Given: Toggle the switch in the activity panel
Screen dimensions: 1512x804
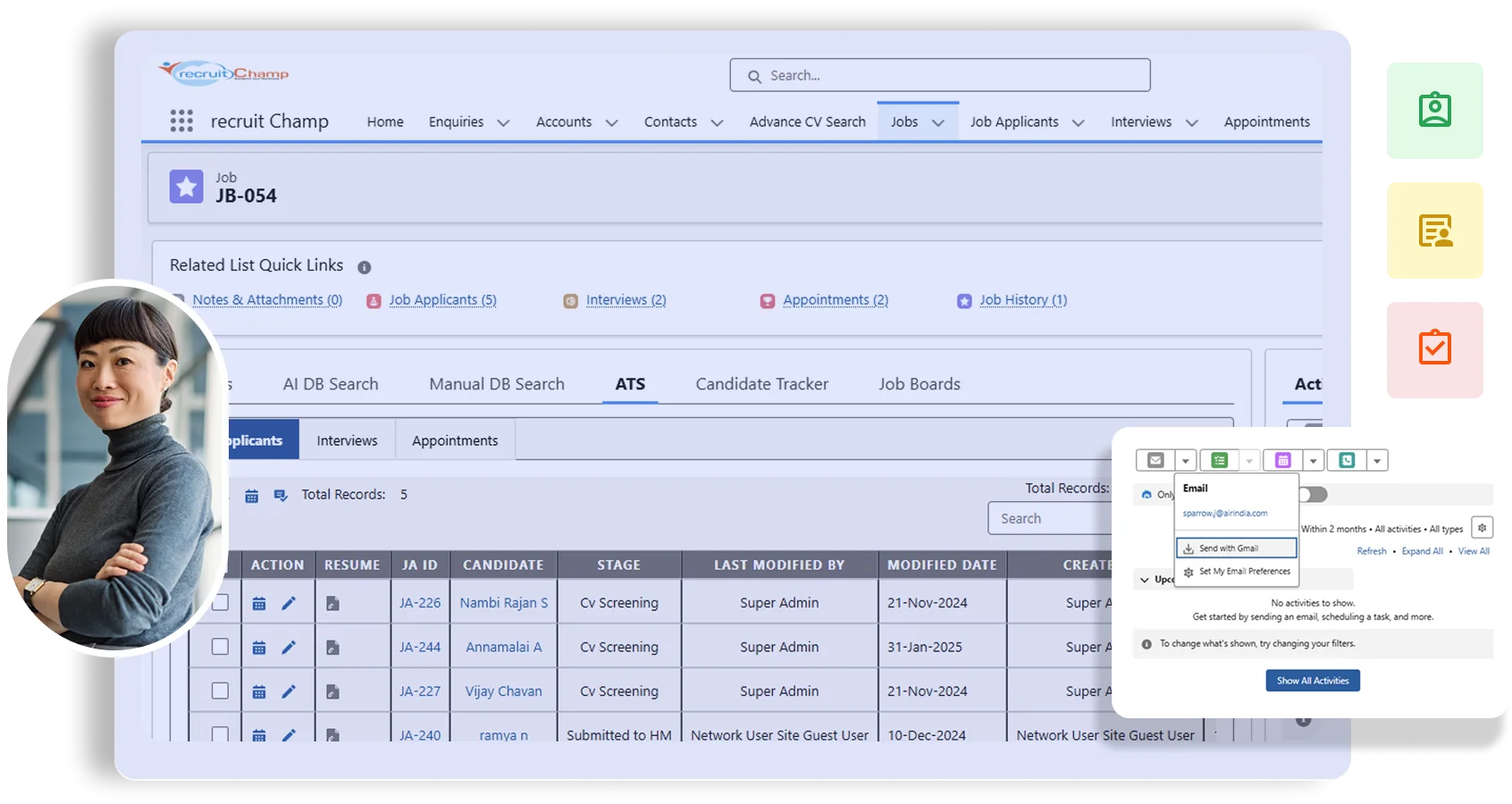Looking at the screenshot, I should tap(1313, 495).
